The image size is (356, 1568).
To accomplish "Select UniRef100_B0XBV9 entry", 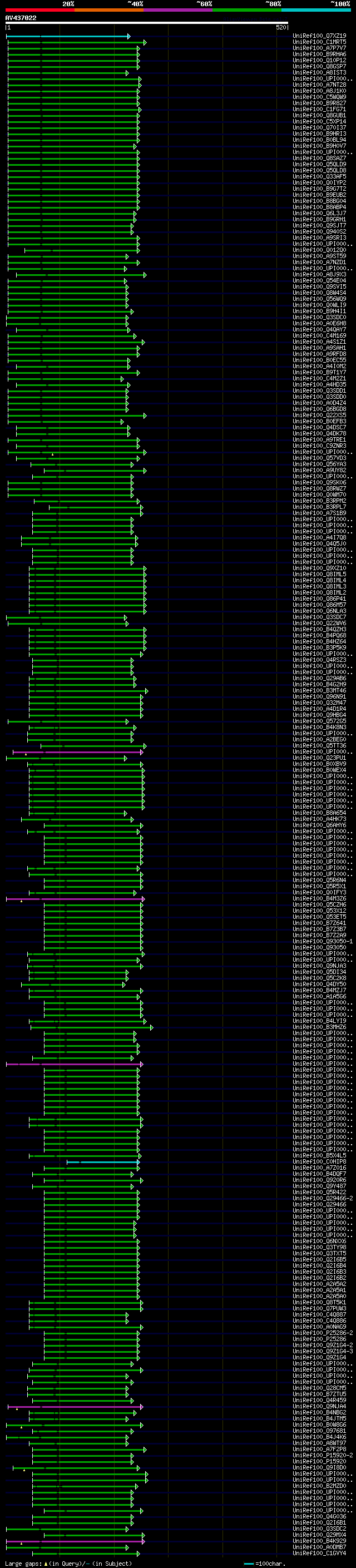I will point(319,764).
